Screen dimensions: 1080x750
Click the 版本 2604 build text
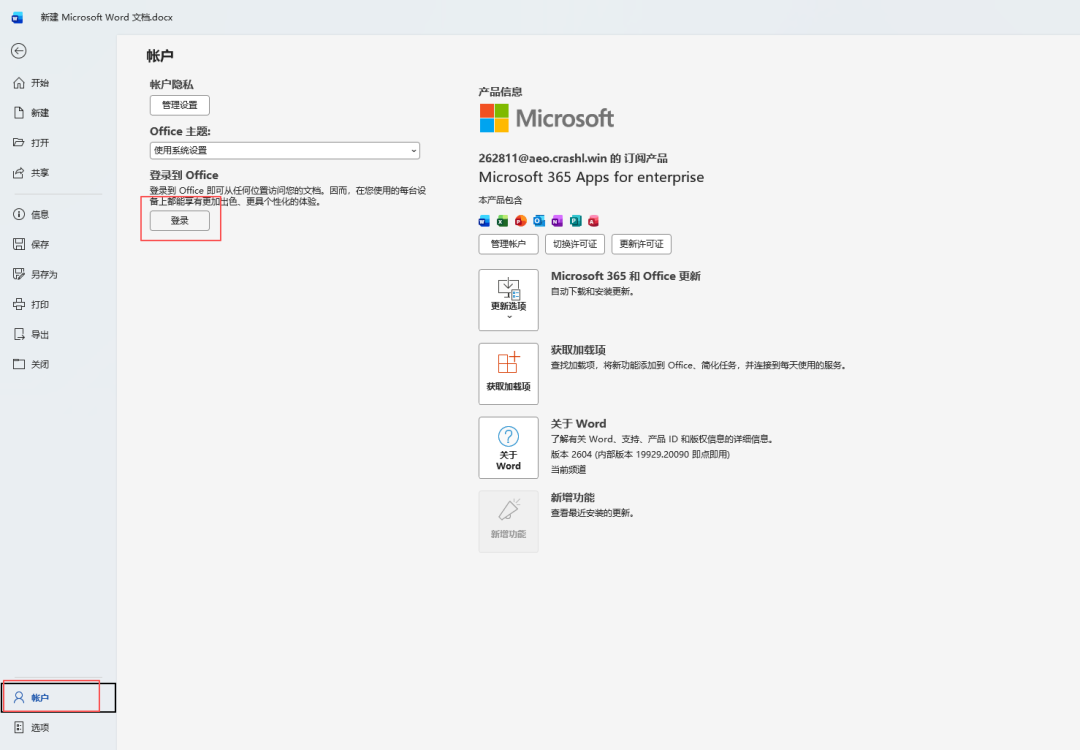point(640,455)
